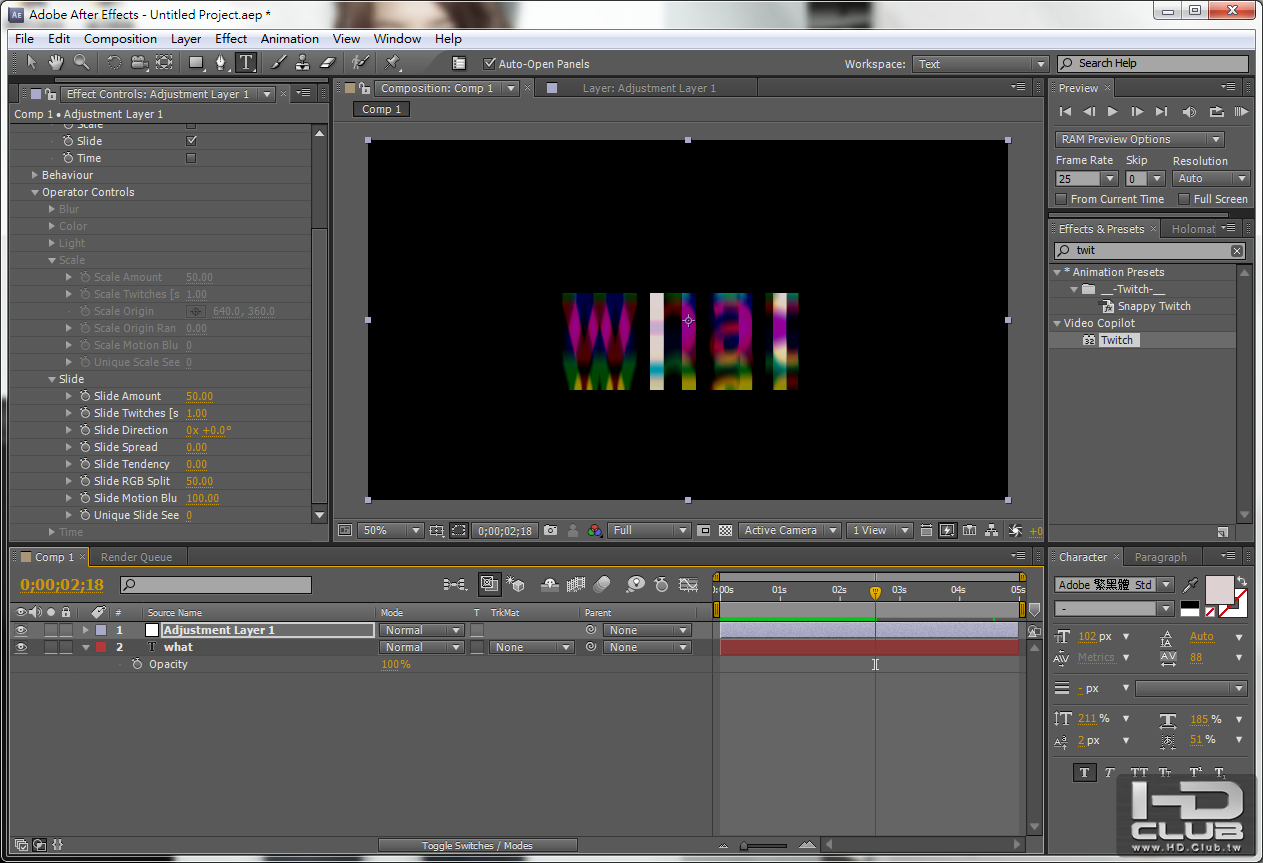
Task: Select the Snappy Twitch preset
Action: (x=1154, y=306)
